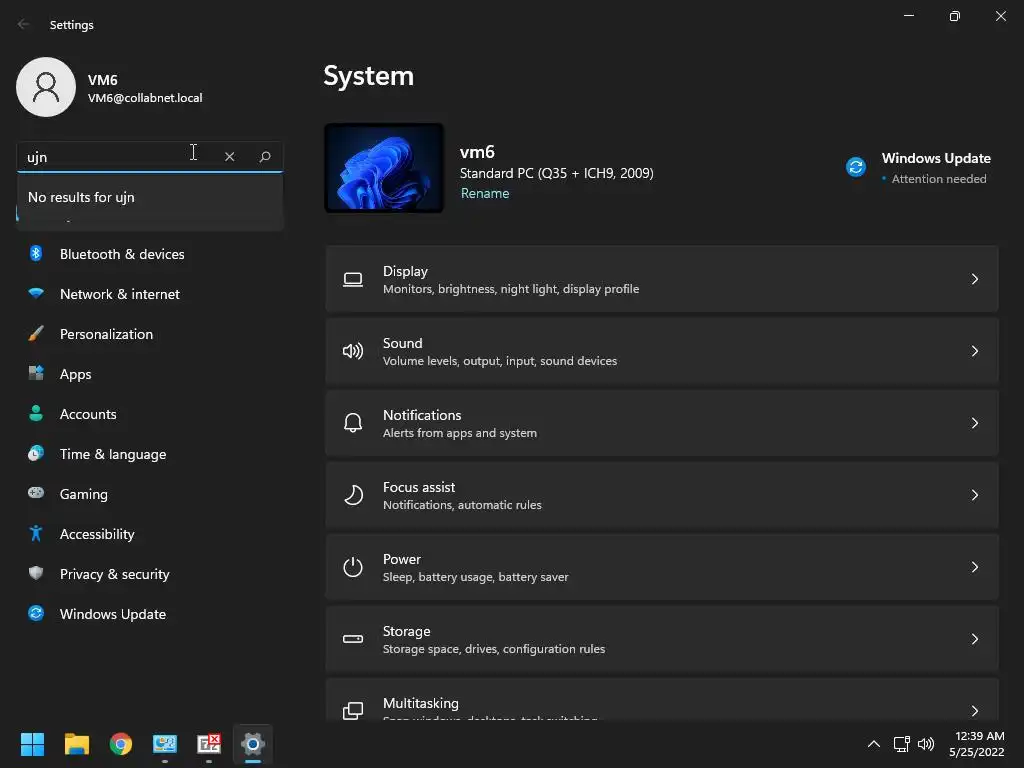Expand the Power settings chevron
Screen dimensions: 1024x768
[974, 567]
